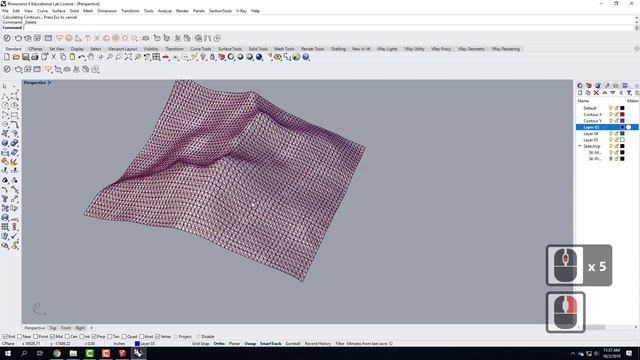
Task: Click the Move Layer Down arrow
Action: tap(613, 93)
